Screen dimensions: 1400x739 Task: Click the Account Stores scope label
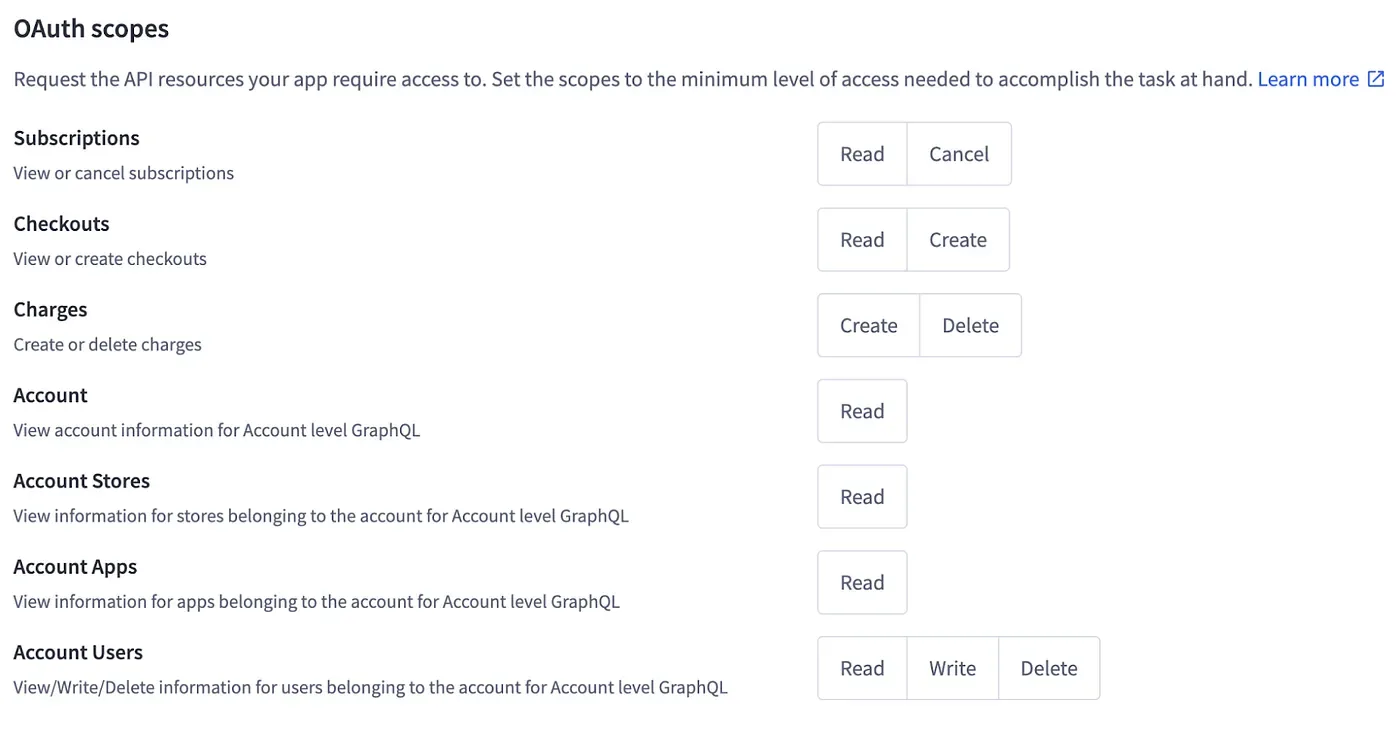pyautogui.click(x=81, y=481)
